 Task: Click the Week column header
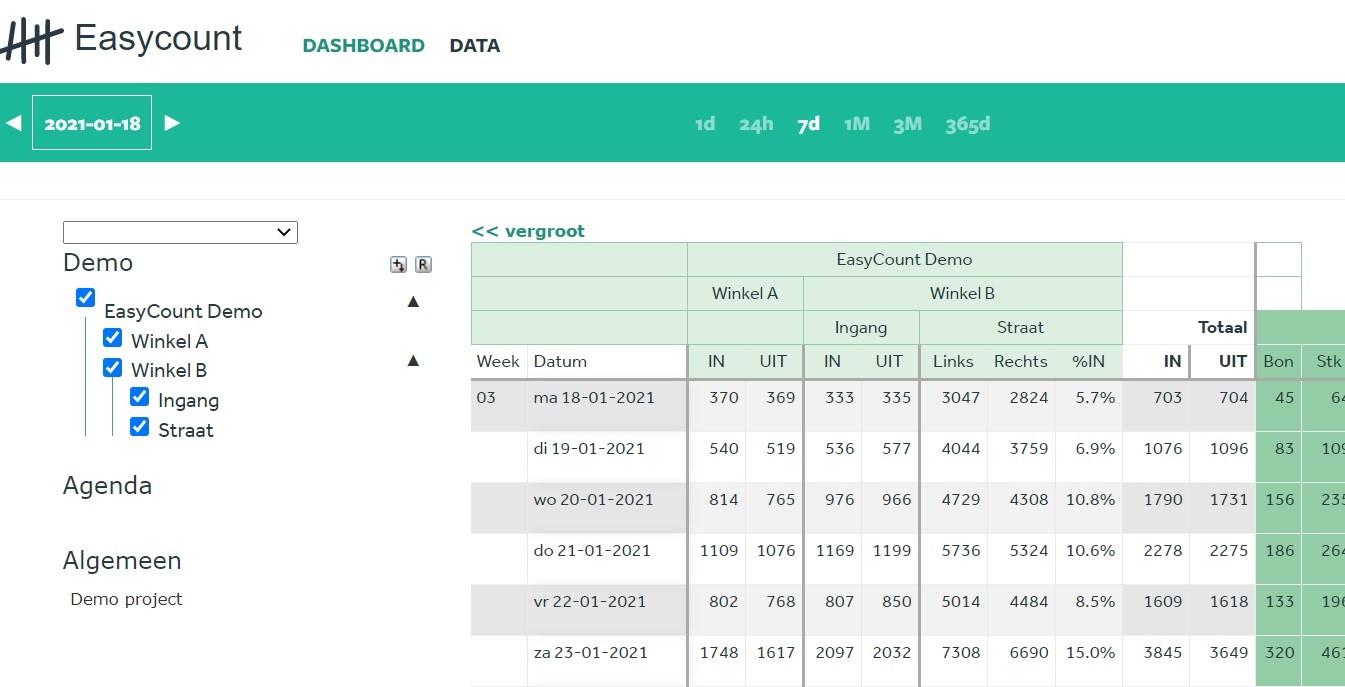pyautogui.click(x=497, y=362)
